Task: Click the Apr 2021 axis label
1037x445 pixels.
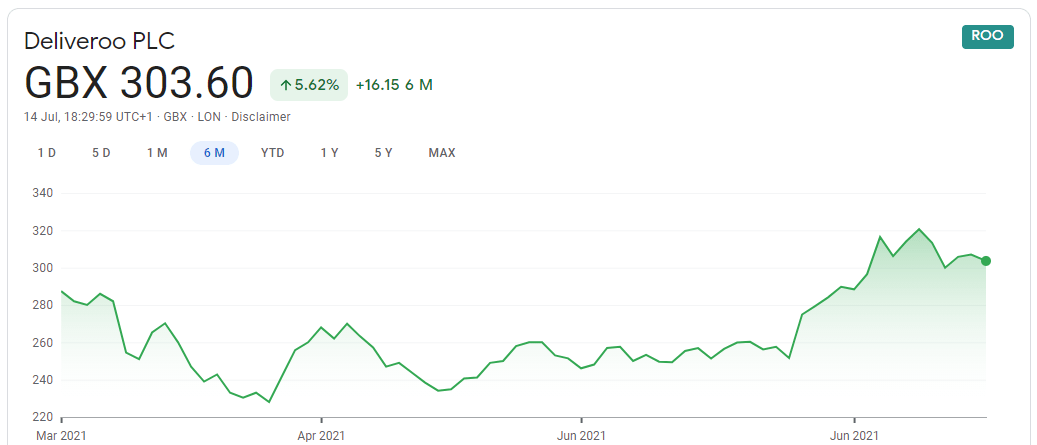Action: pyautogui.click(x=321, y=436)
